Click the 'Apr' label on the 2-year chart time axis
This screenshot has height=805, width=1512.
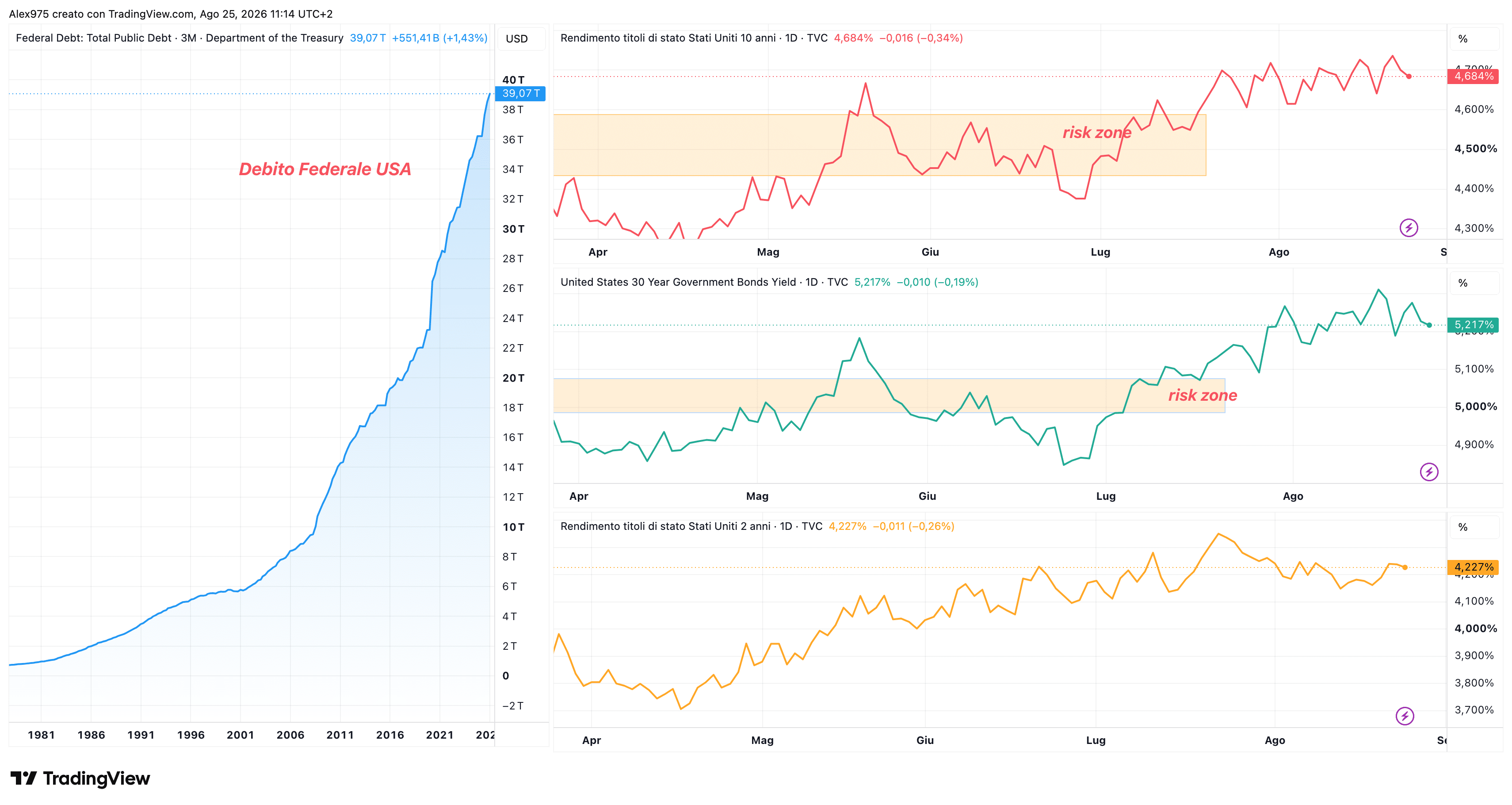pyautogui.click(x=592, y=740)
